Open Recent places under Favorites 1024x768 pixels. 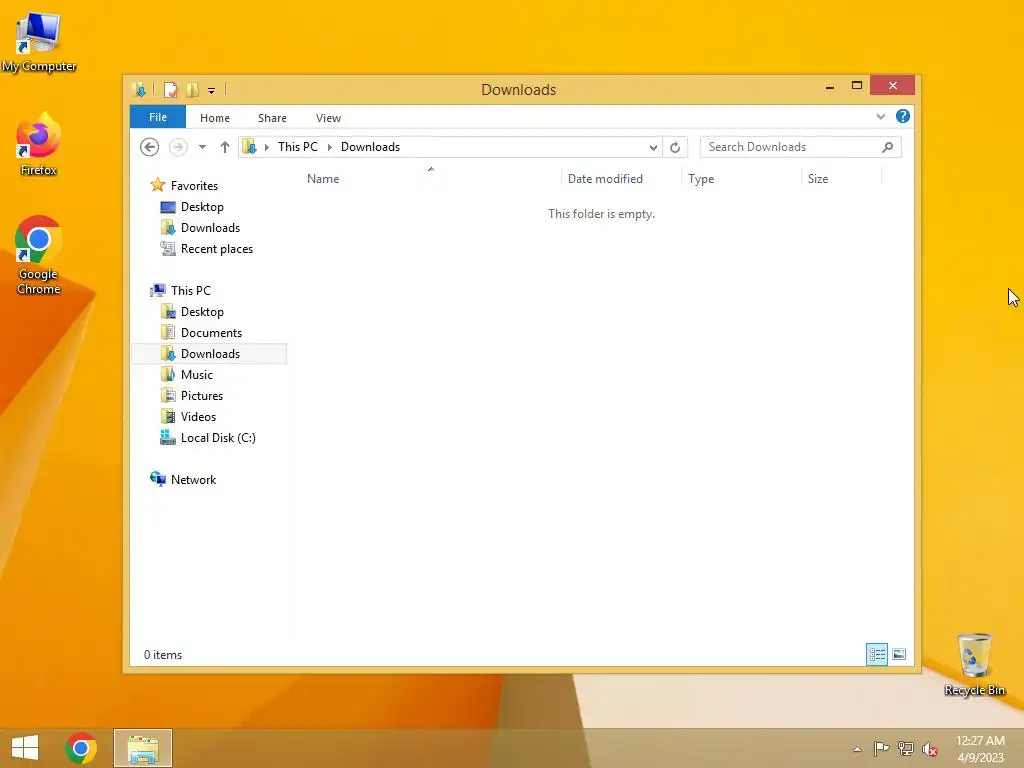(x=216, y=249)
